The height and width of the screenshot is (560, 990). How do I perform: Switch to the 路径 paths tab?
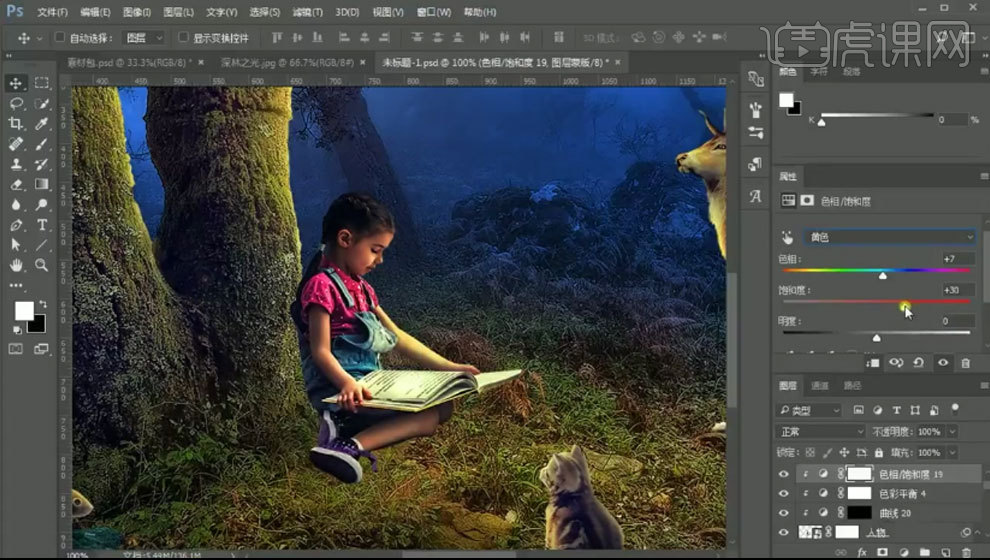[852, 386]
